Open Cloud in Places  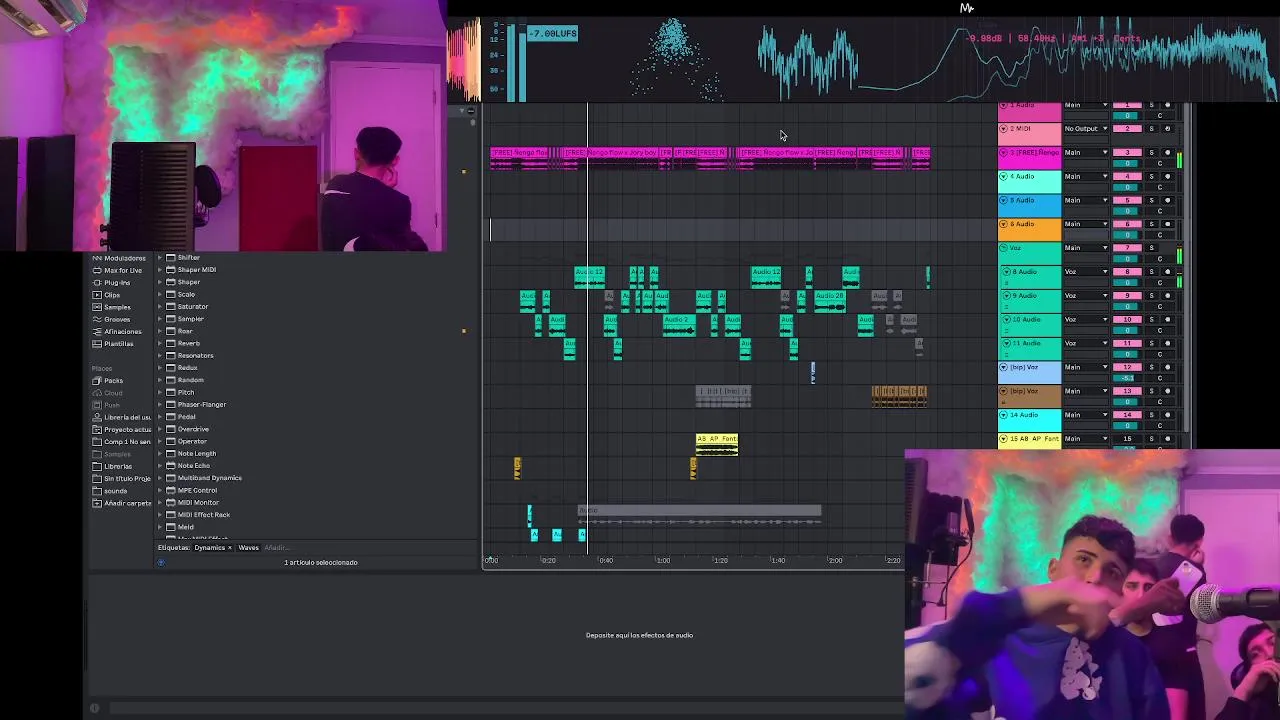(108, 392)
